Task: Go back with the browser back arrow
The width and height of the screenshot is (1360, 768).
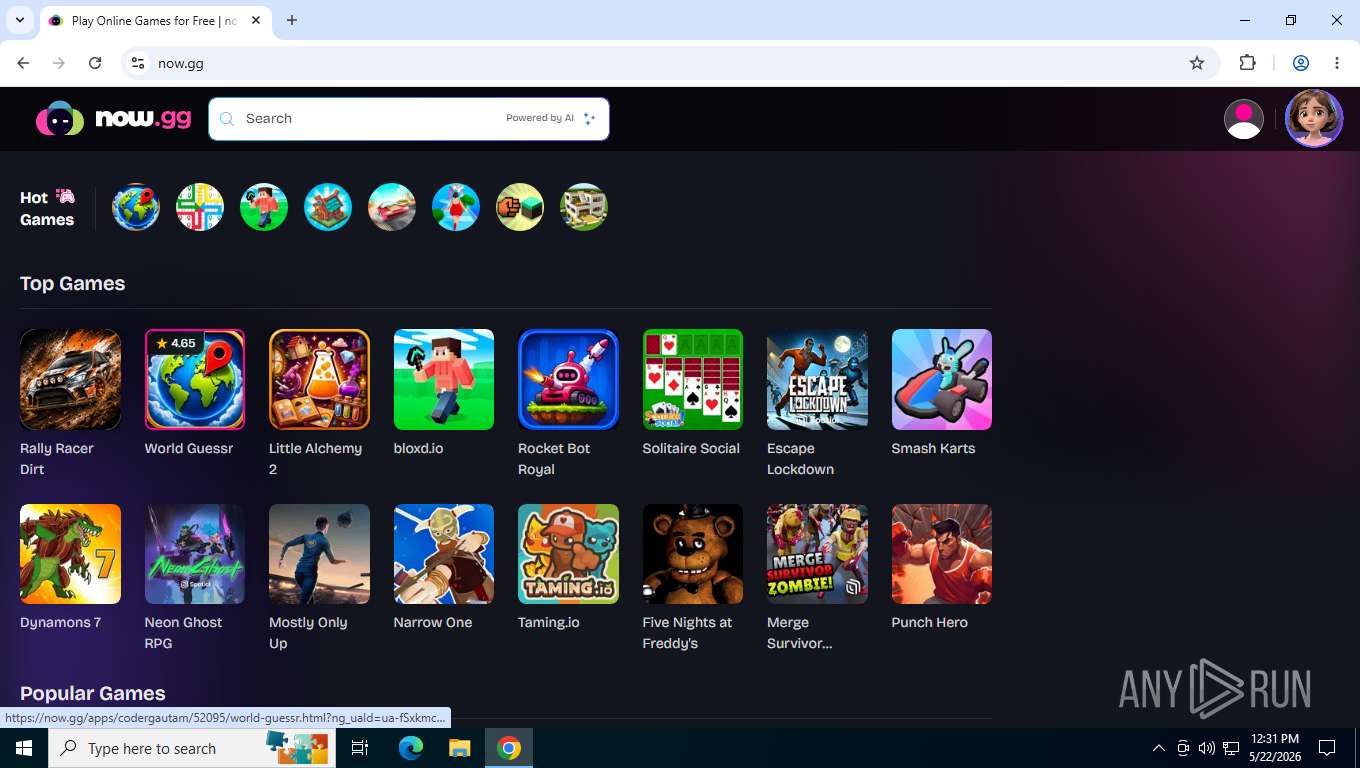Action: (23, 63)
